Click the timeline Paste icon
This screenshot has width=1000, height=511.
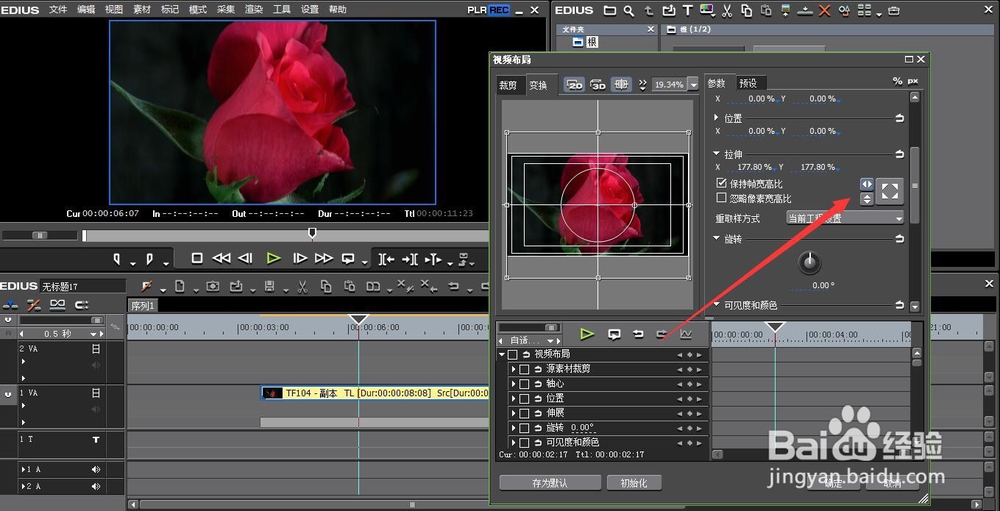coord(349,286)
